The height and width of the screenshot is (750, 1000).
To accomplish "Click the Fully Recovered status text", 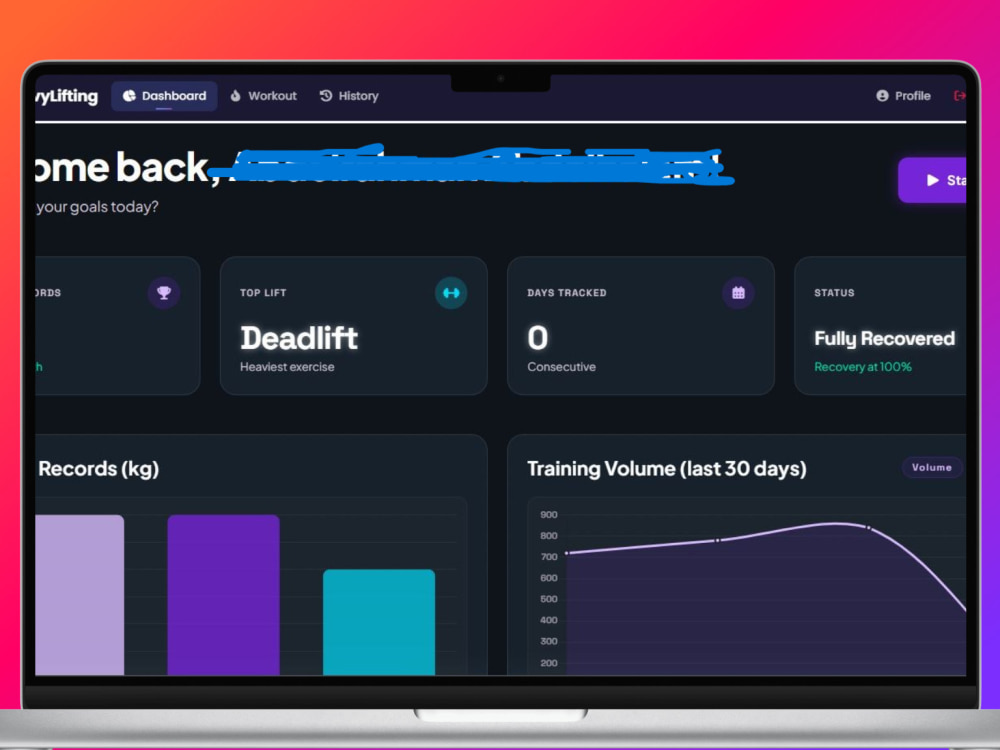I will click(x=884, y=339).
